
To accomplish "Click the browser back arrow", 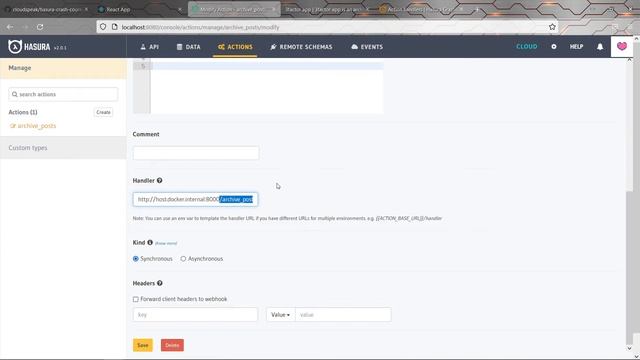I will (10, 27).
